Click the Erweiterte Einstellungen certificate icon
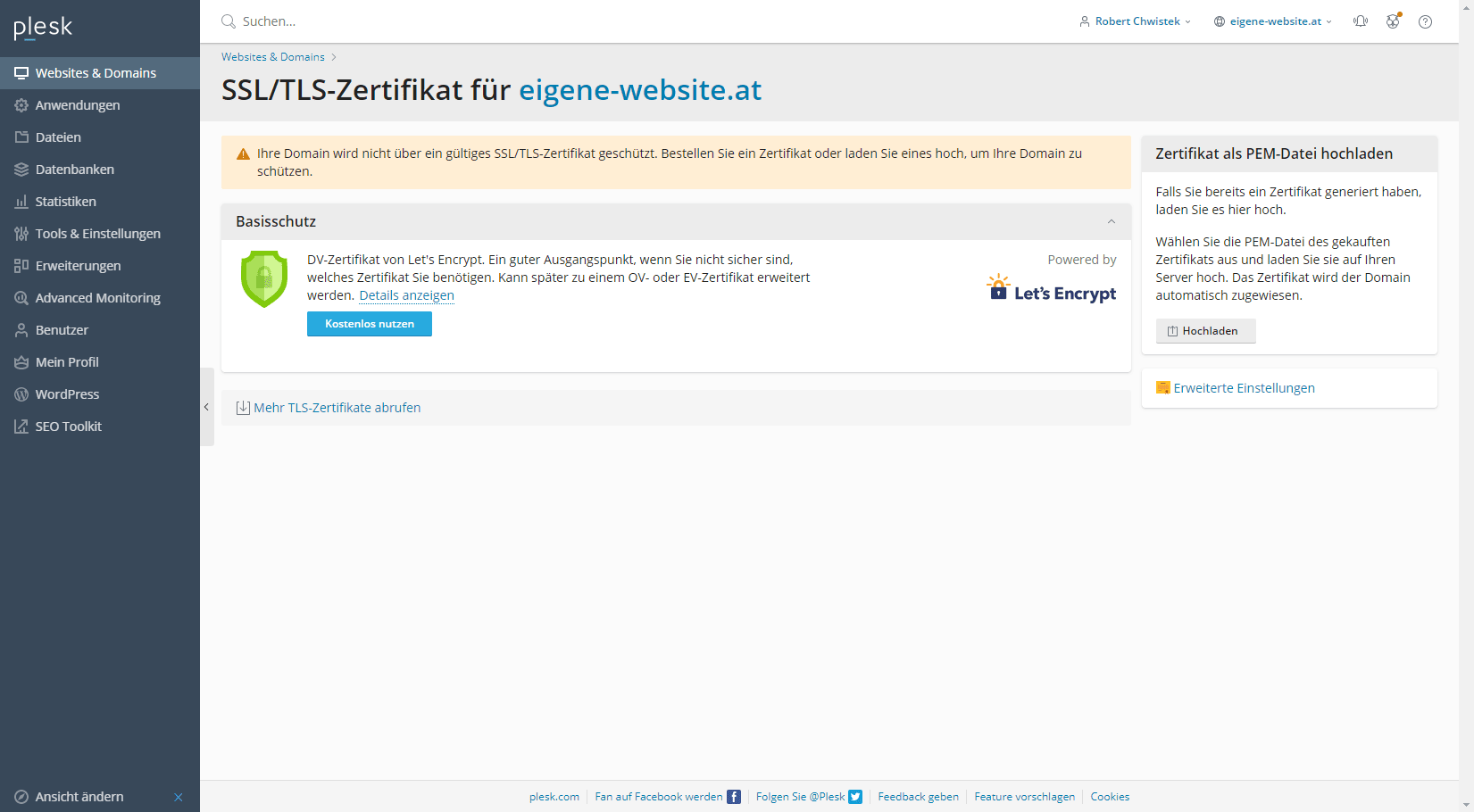 (x=1163, y=387)
